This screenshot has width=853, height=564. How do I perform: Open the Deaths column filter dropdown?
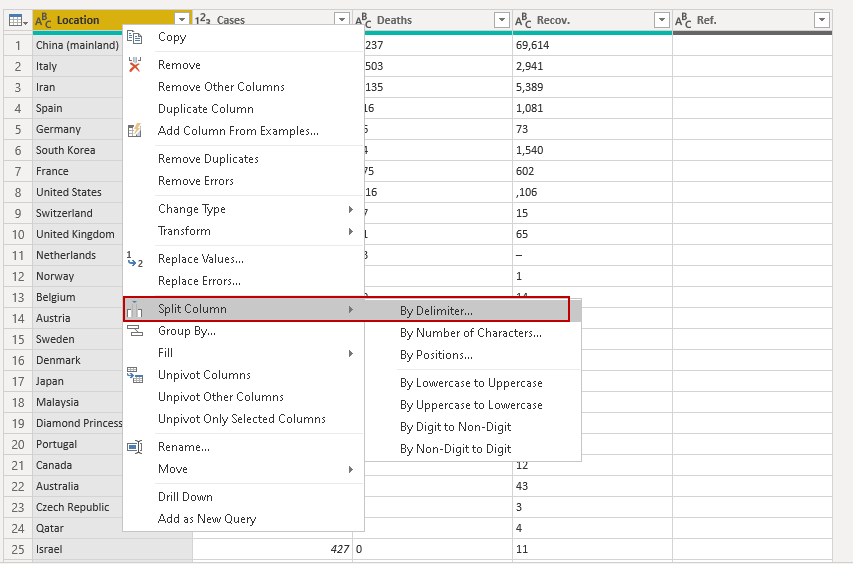click(x=501, y=20)
